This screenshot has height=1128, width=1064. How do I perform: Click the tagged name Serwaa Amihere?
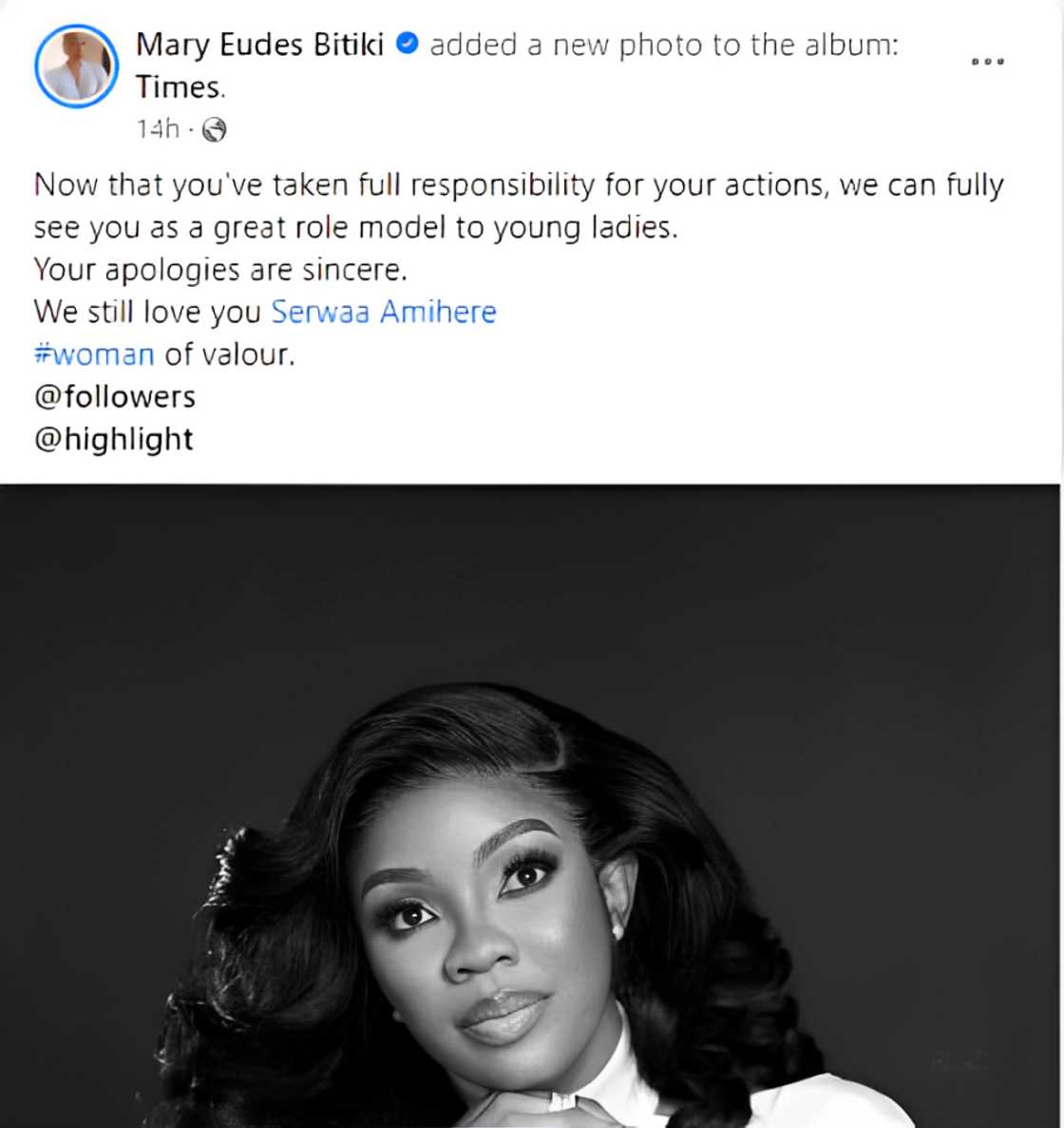tap(383, 311)
